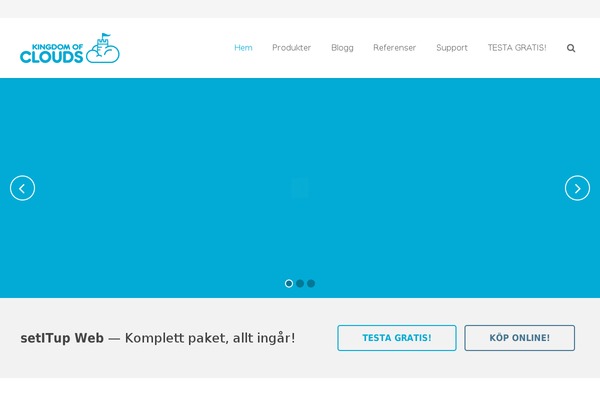Click the Kingdom of Clouds logo
Image resolution: width=600 pixels, height=400 pixels.
pyautogui.click(x=70, y=48)
